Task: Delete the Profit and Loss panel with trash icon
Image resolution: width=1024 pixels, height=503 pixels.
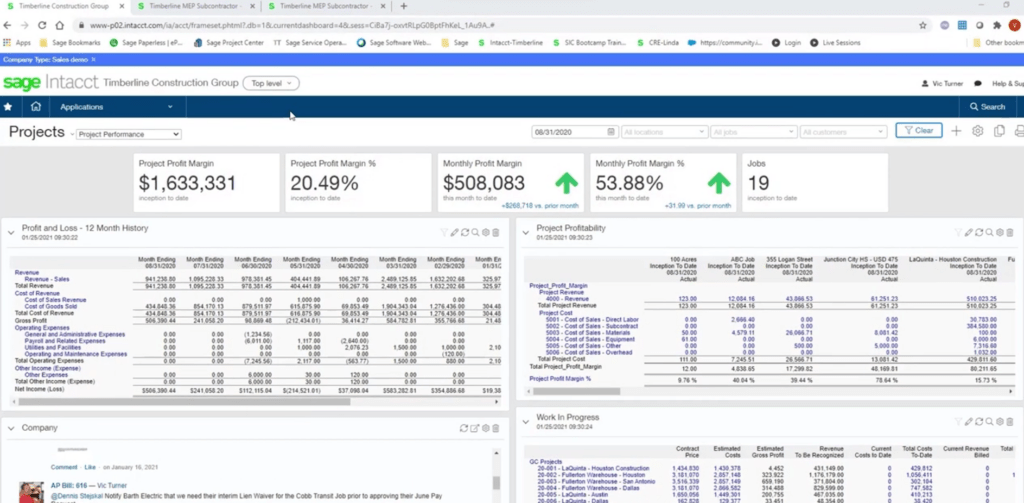Action: (x=496, y=233)
